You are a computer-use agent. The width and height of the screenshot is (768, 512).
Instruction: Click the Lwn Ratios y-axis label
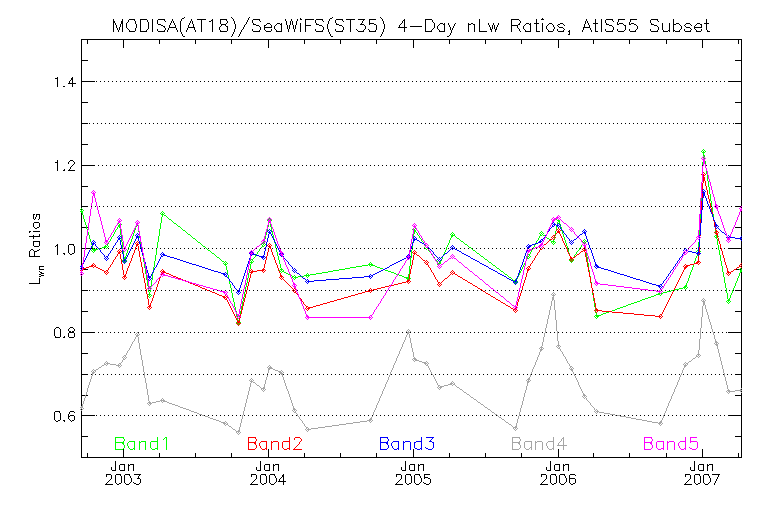click(x=36, y=249)
